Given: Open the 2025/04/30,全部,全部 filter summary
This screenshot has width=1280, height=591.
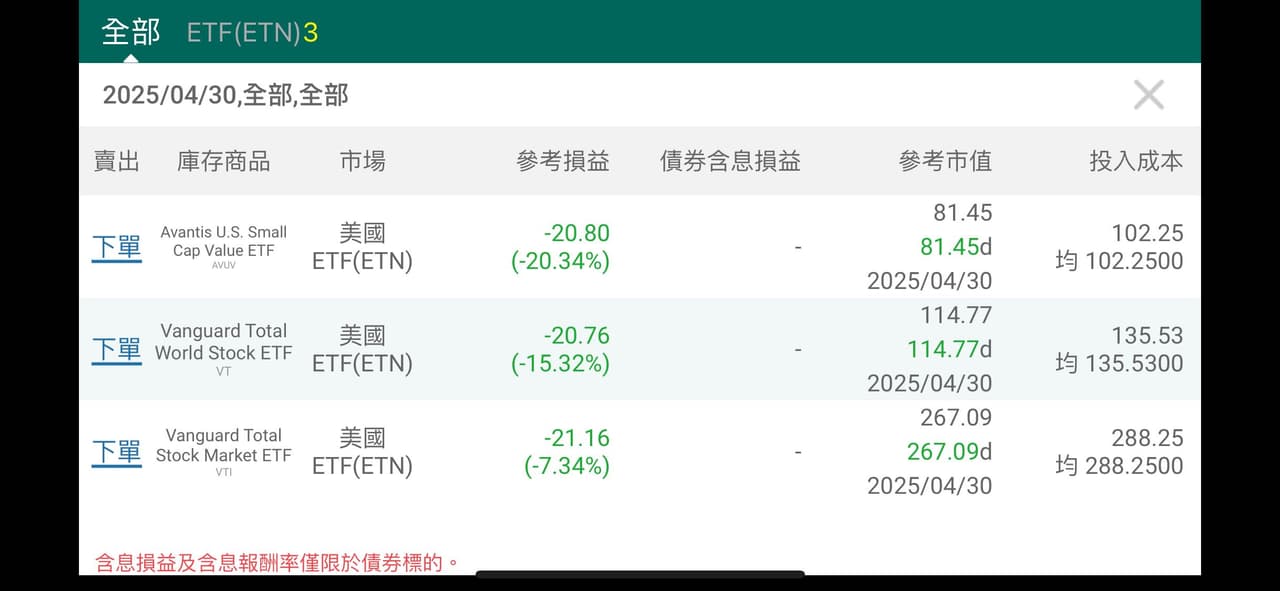Looking at the screenshot, I should point(226,95).
